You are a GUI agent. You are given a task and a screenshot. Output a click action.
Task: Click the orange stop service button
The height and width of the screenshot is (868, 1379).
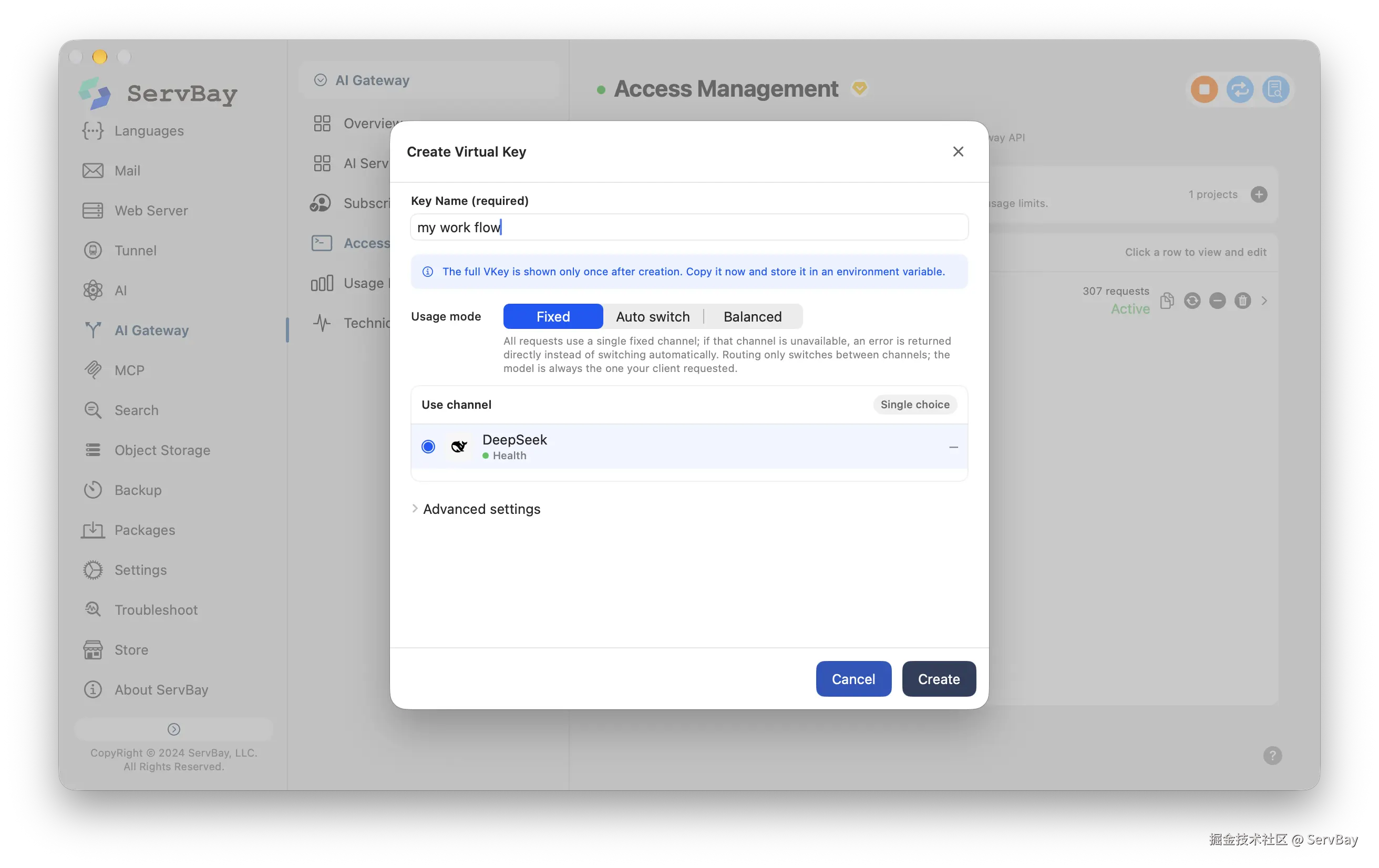pos(1204,89)
